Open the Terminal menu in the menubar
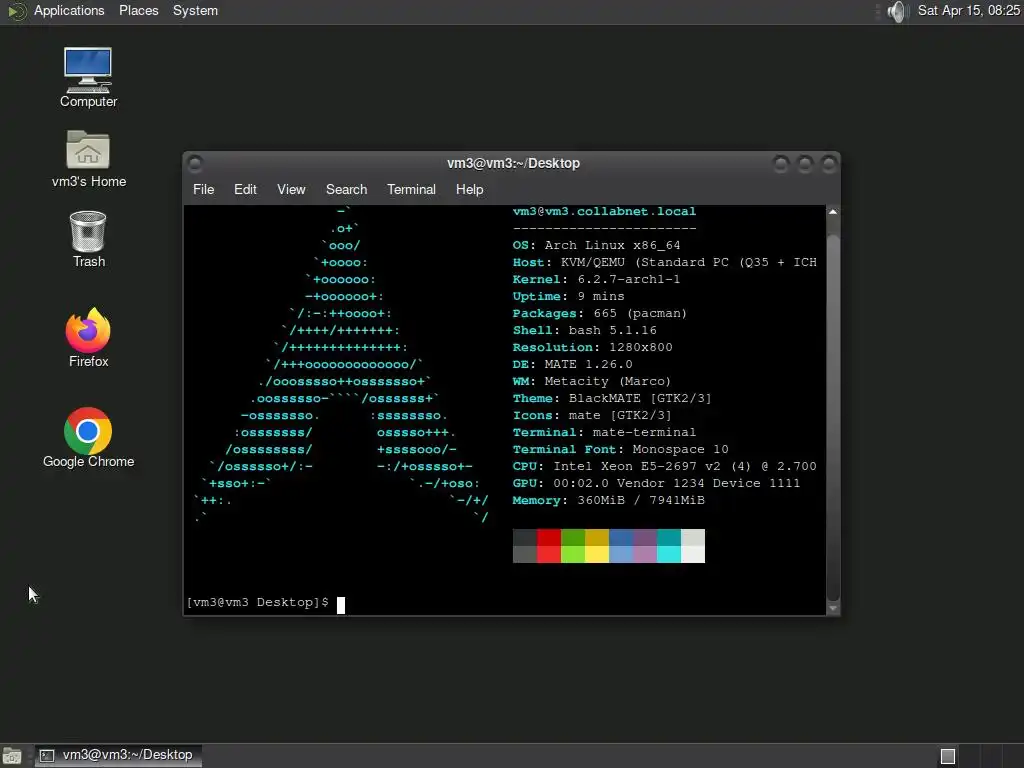Screen dimensions: 1024x768 pyautogui.click(x=411, y=189)
